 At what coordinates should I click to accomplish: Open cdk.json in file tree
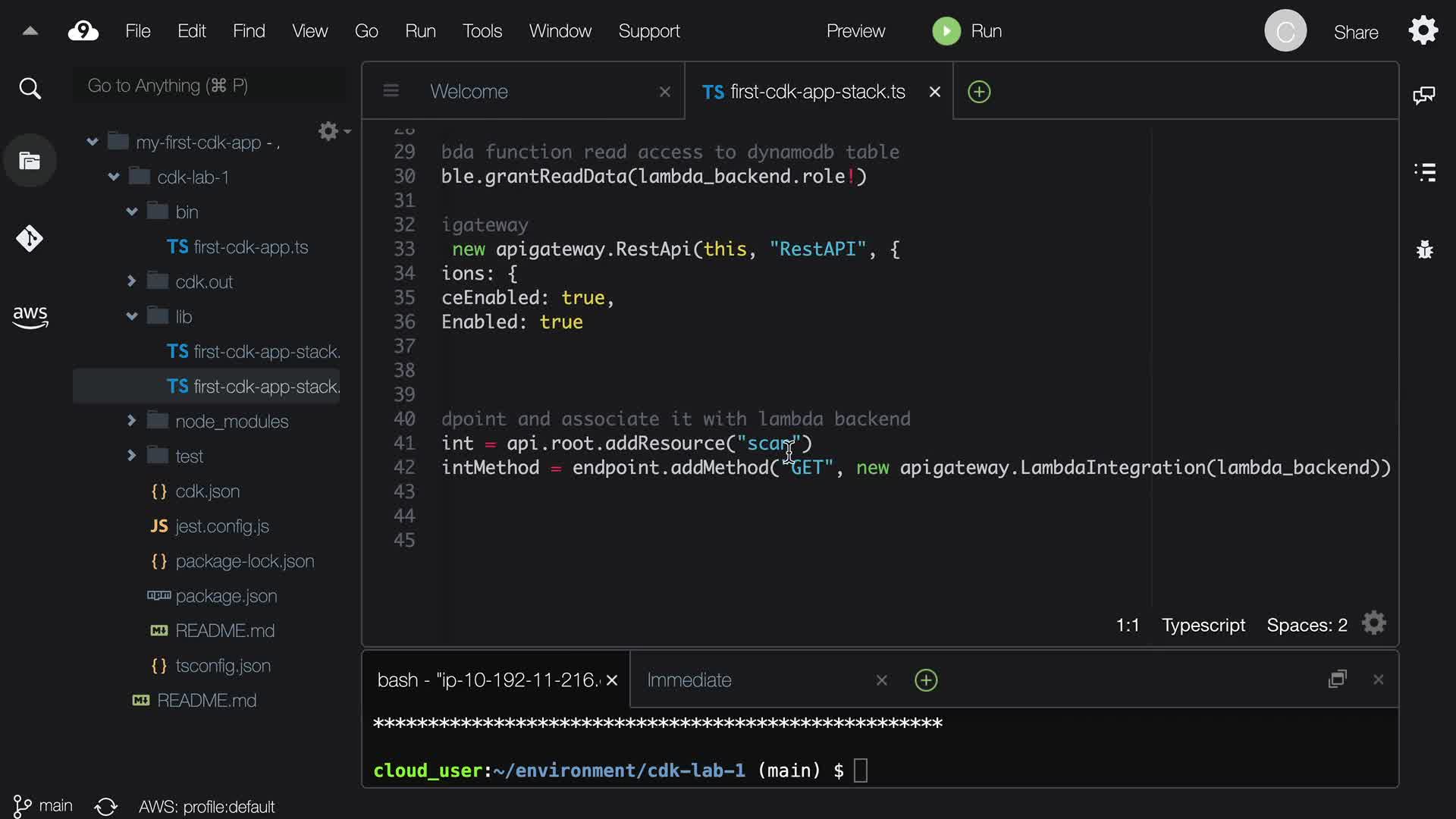(207, 491)
